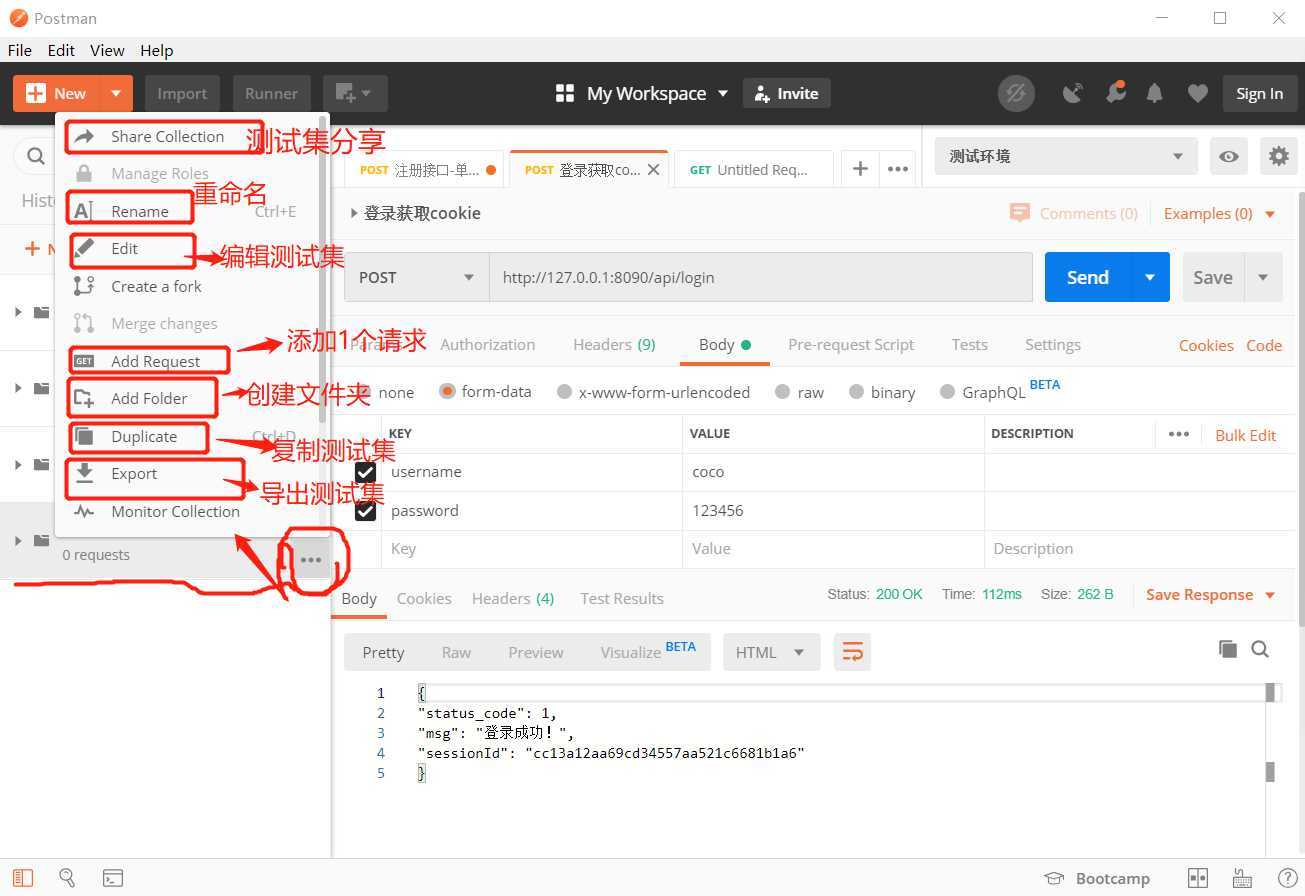
Task: Open the POST method dropdown
Action: pyautogui.click(x=416, y=277)
